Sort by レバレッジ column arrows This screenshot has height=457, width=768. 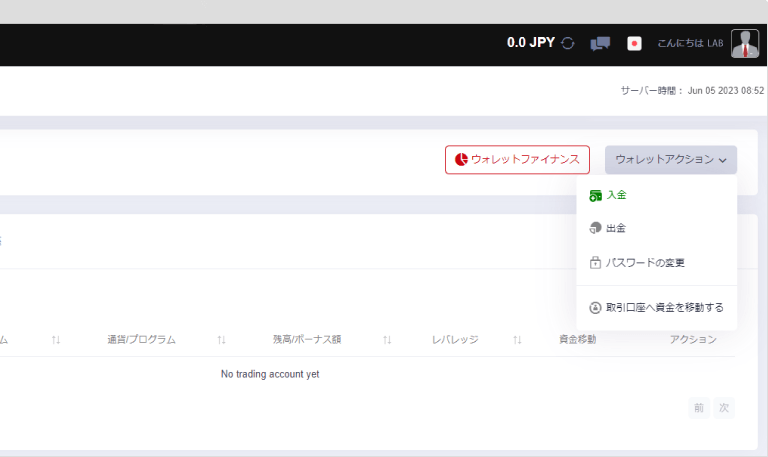[x=517, y=339]
